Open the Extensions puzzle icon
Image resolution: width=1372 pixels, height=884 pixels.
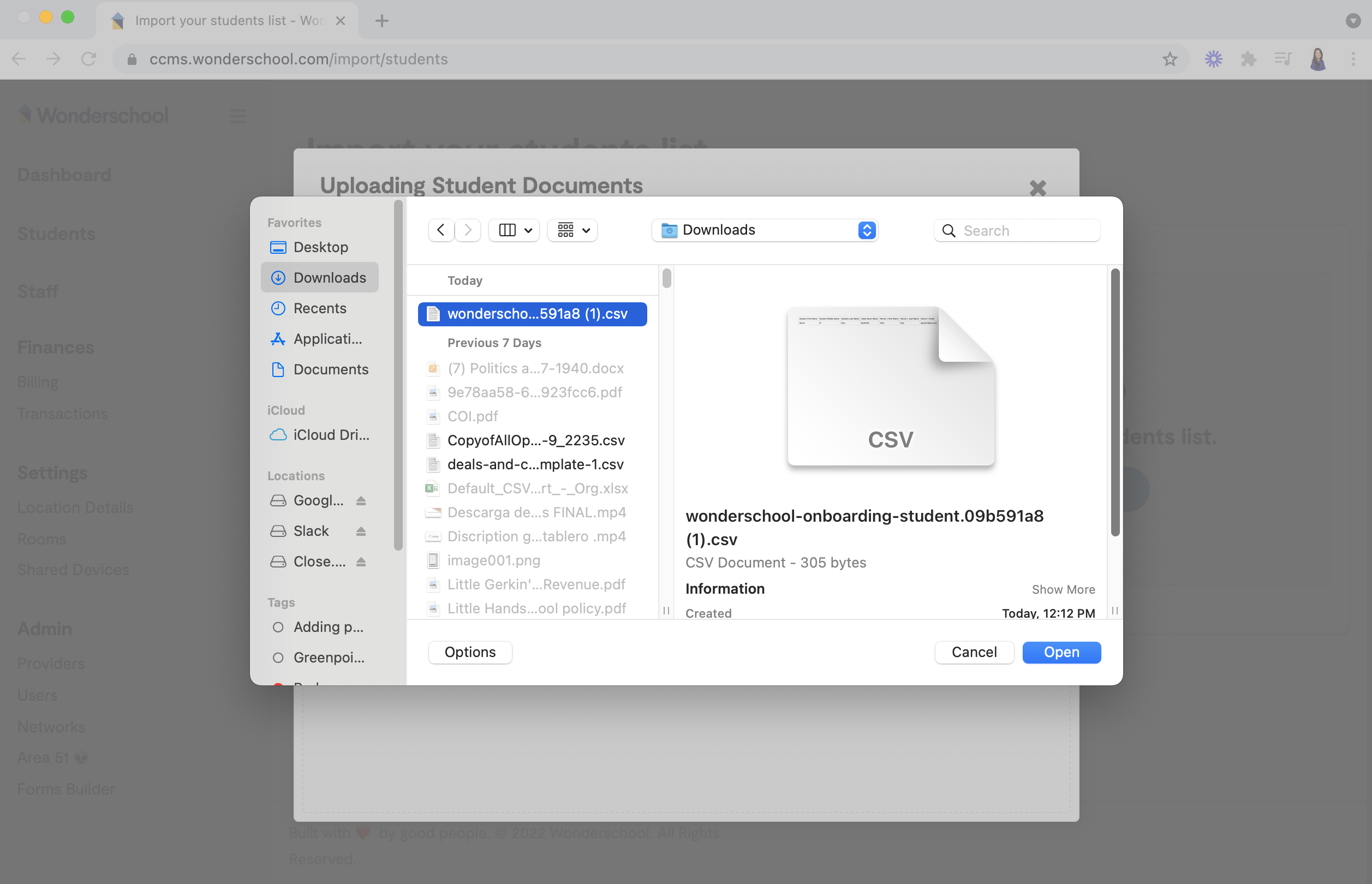click(1249, 58)
